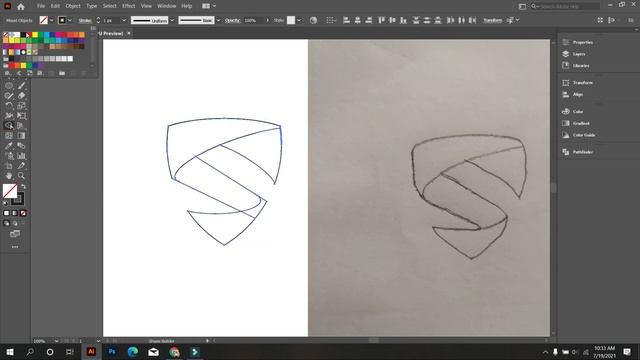Screen dimensions: 640x360
Task: Select the Shape Builder tool
Action: [9, 126]
